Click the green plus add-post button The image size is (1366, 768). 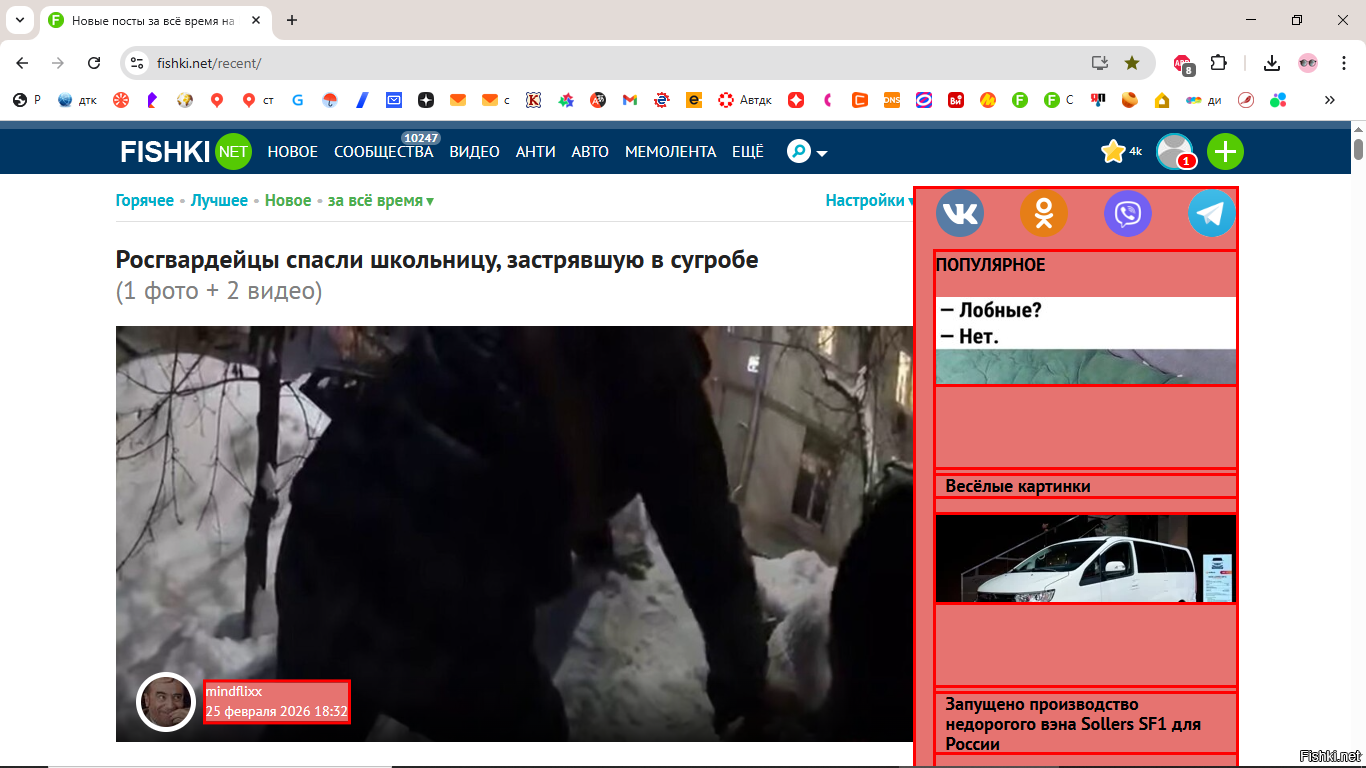(x=1225, y=152)
